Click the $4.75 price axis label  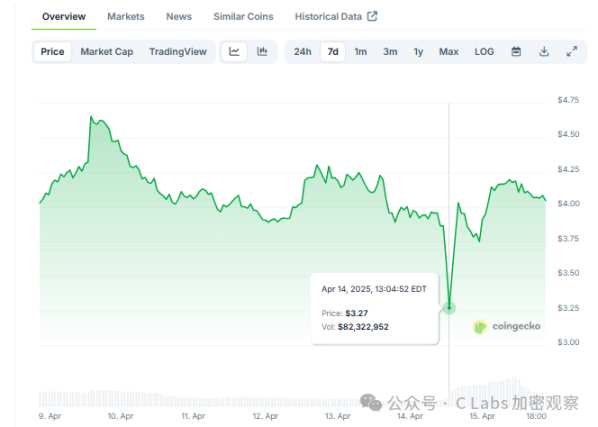[x=568, y=100]
